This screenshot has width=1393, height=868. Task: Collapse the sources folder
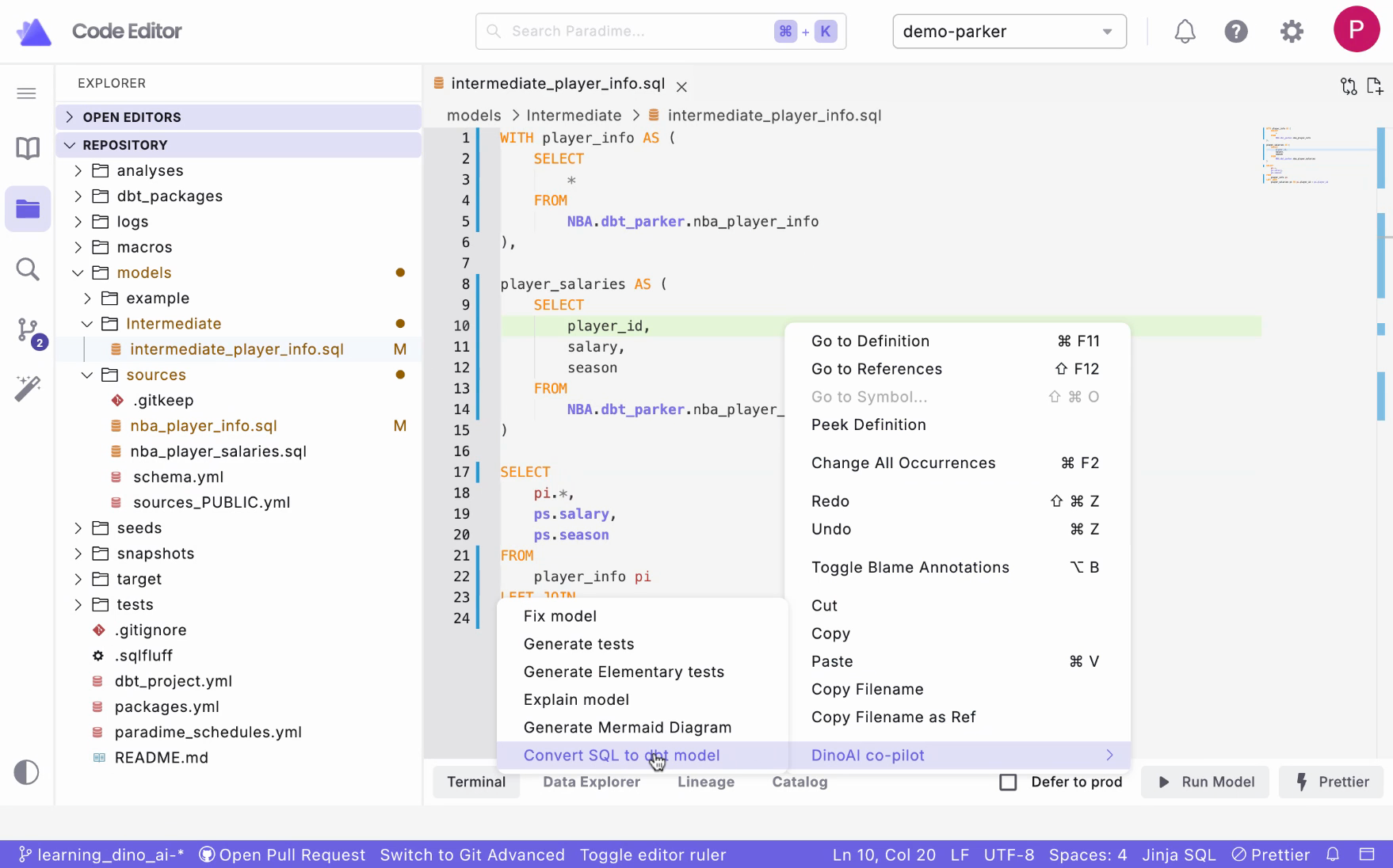coord(155,375)
